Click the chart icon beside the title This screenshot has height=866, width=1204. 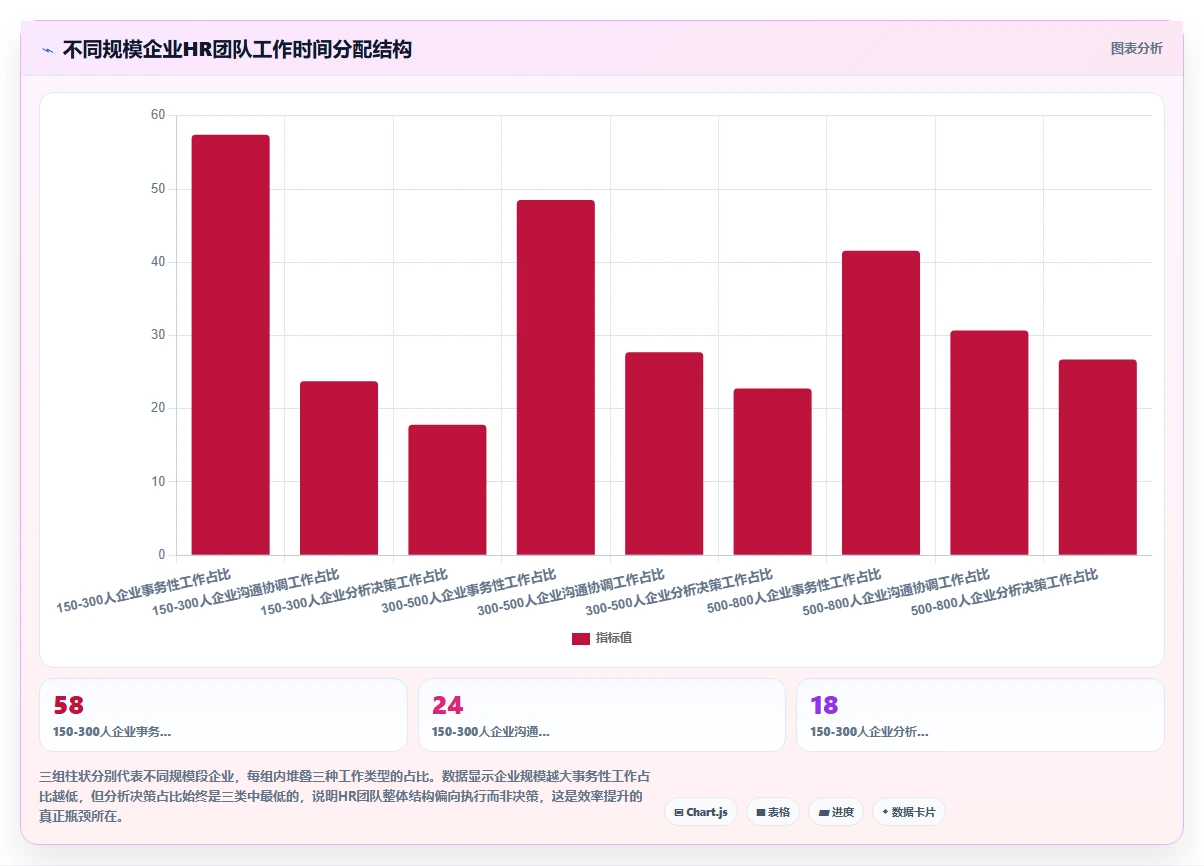tap(47, 50)
